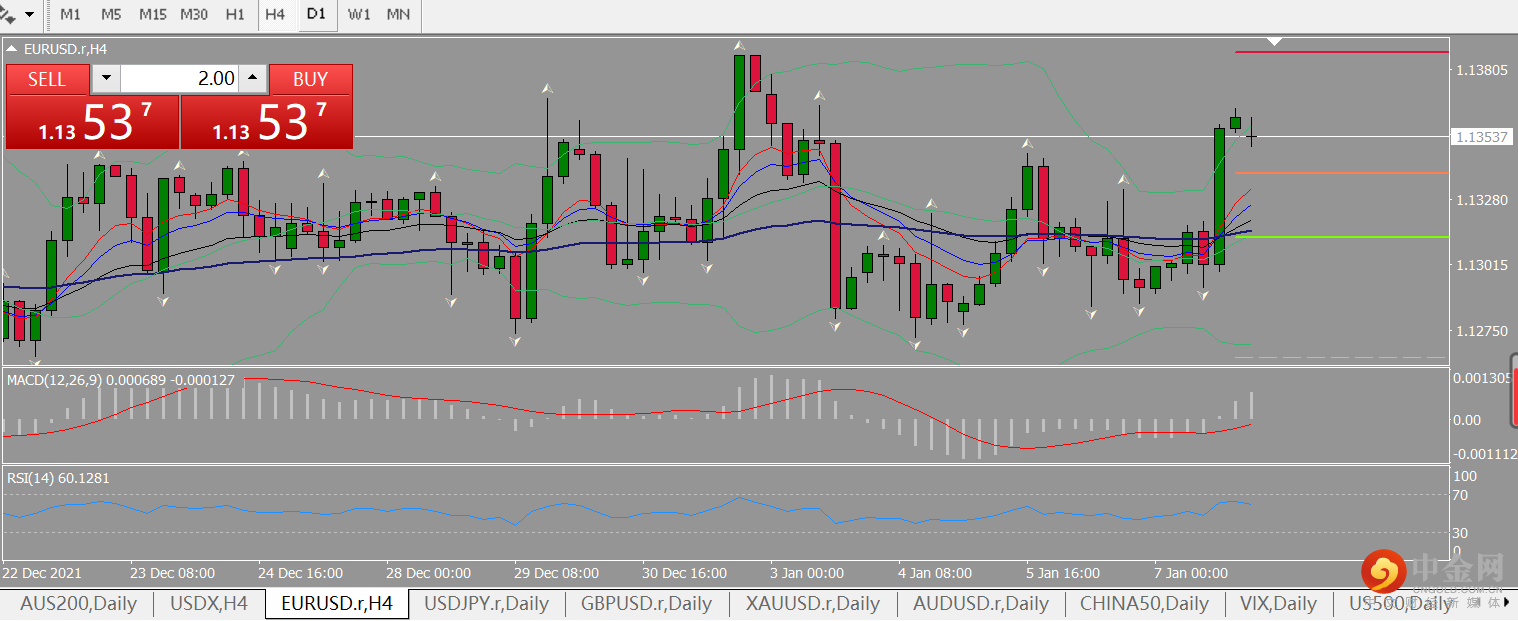The width and height of the screenshot is (1518, 621).
Task: Click the RSI(14) 60.1281 indicator label
Action: click(58, 478)
